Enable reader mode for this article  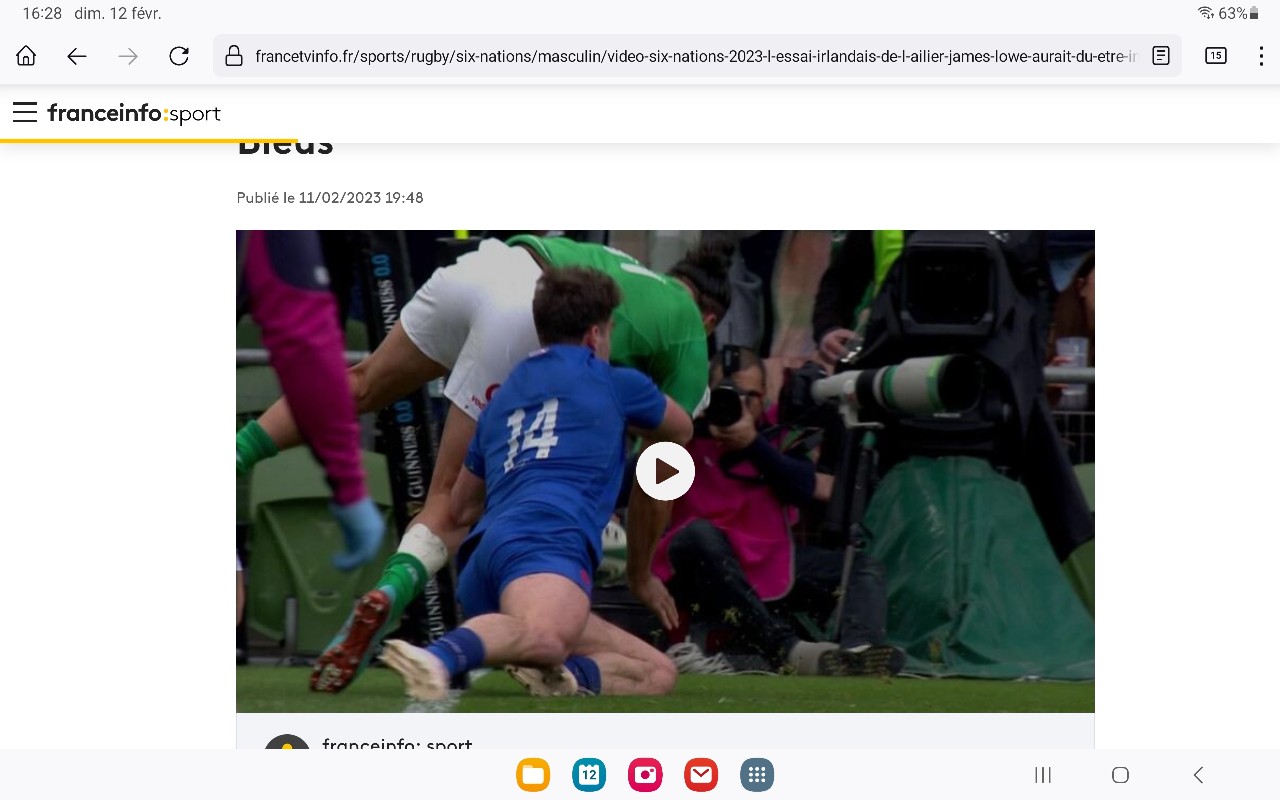pyautogui.click(x=1161, y=56)
